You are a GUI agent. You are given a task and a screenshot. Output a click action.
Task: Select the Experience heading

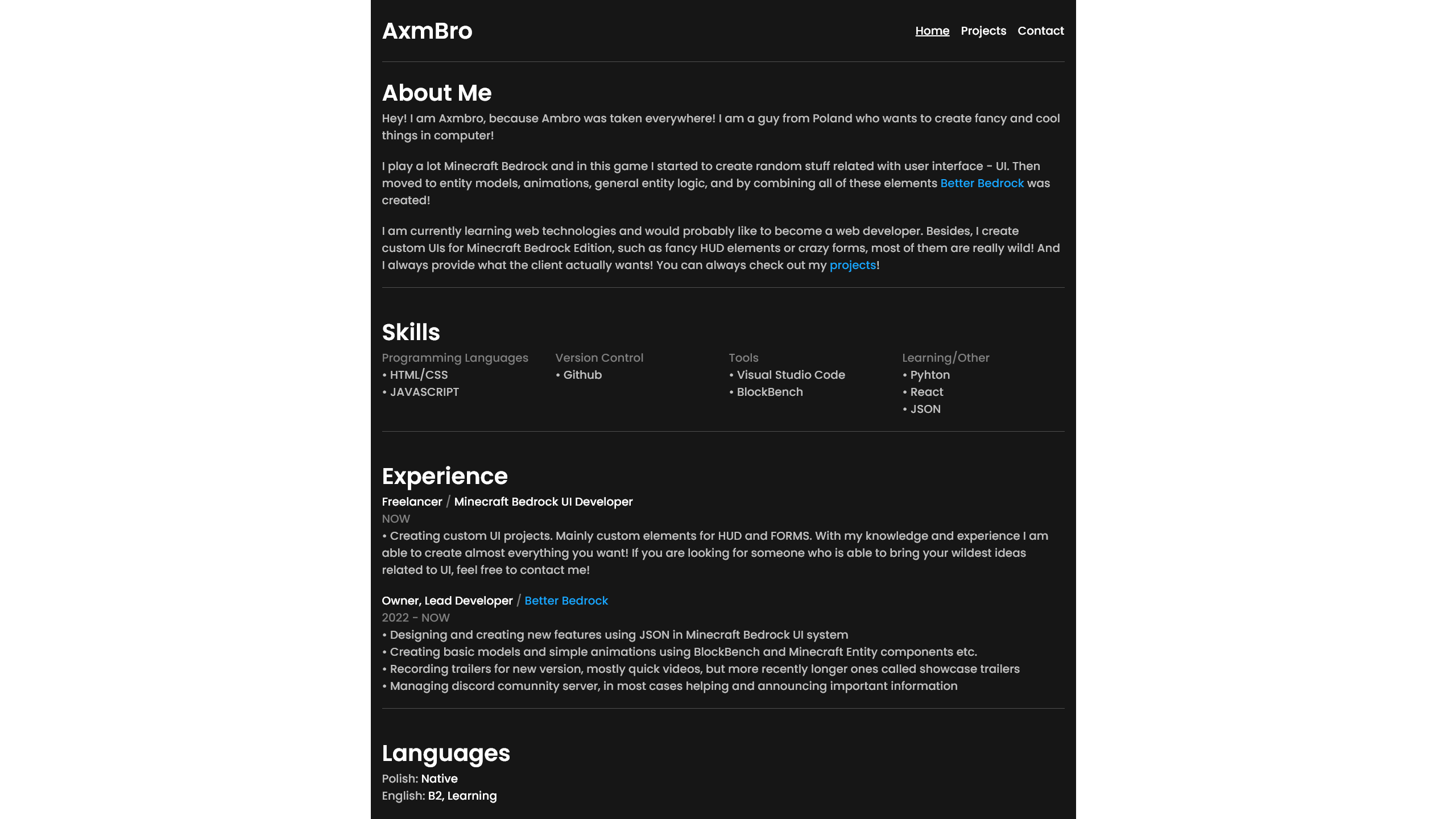(445, 476)
